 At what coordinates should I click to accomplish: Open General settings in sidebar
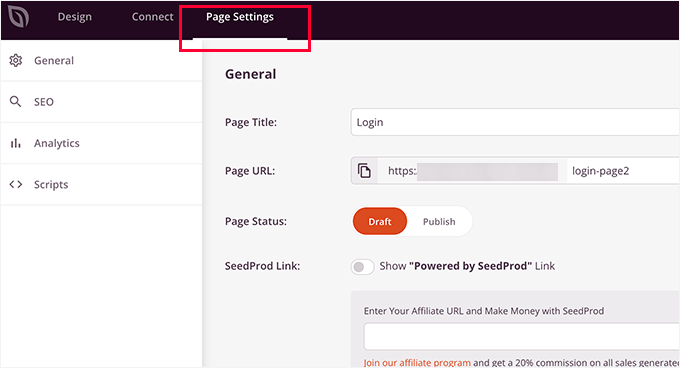point(101,60)
